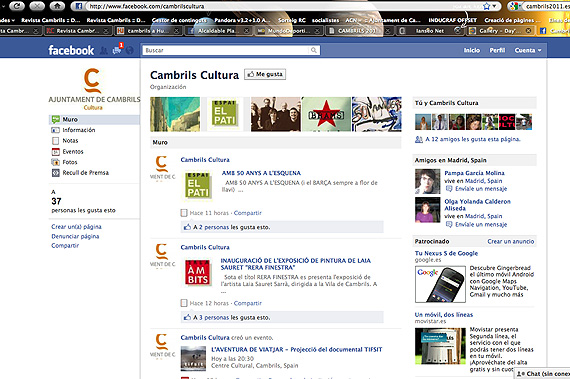The image size is (570, 379).
Task: Click the TIFSIT event photo thumbnail
Action: pos(193,358)
